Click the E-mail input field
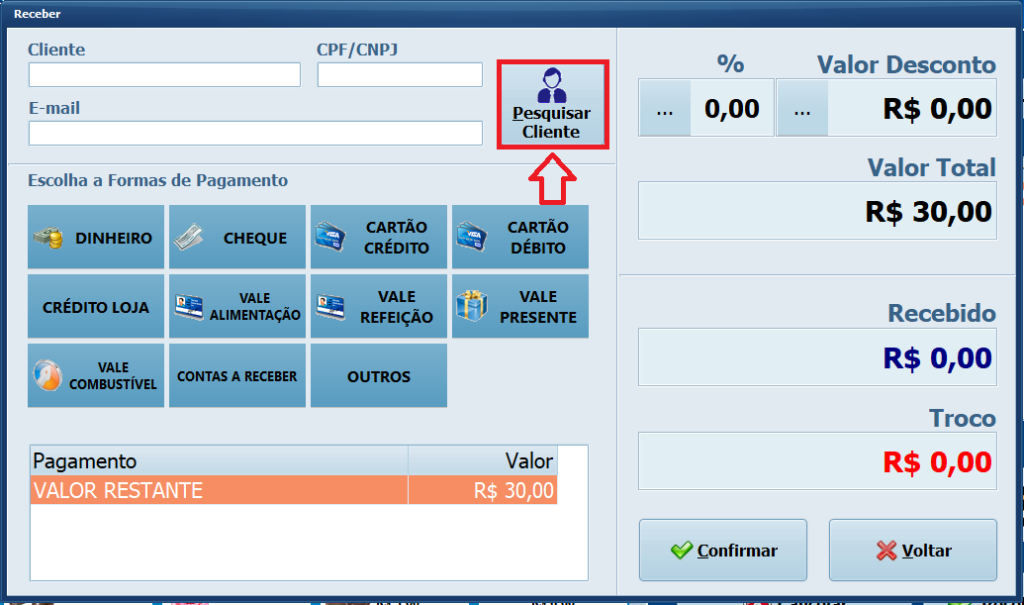 pyautogui.click(x=254, y=134)
